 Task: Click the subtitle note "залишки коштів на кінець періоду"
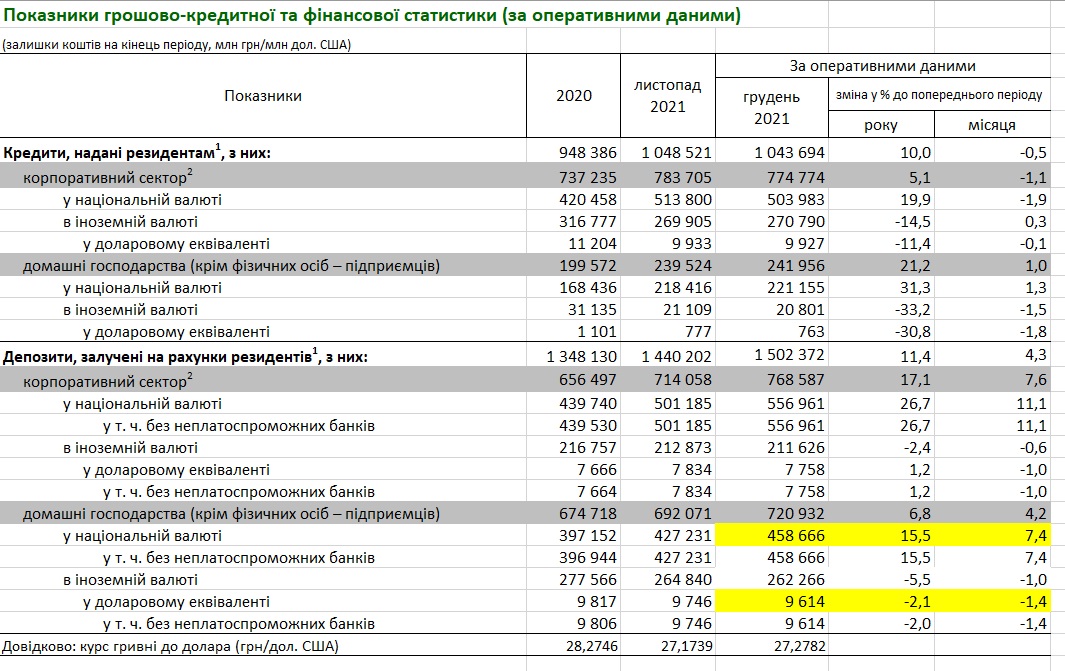(176, 44)
